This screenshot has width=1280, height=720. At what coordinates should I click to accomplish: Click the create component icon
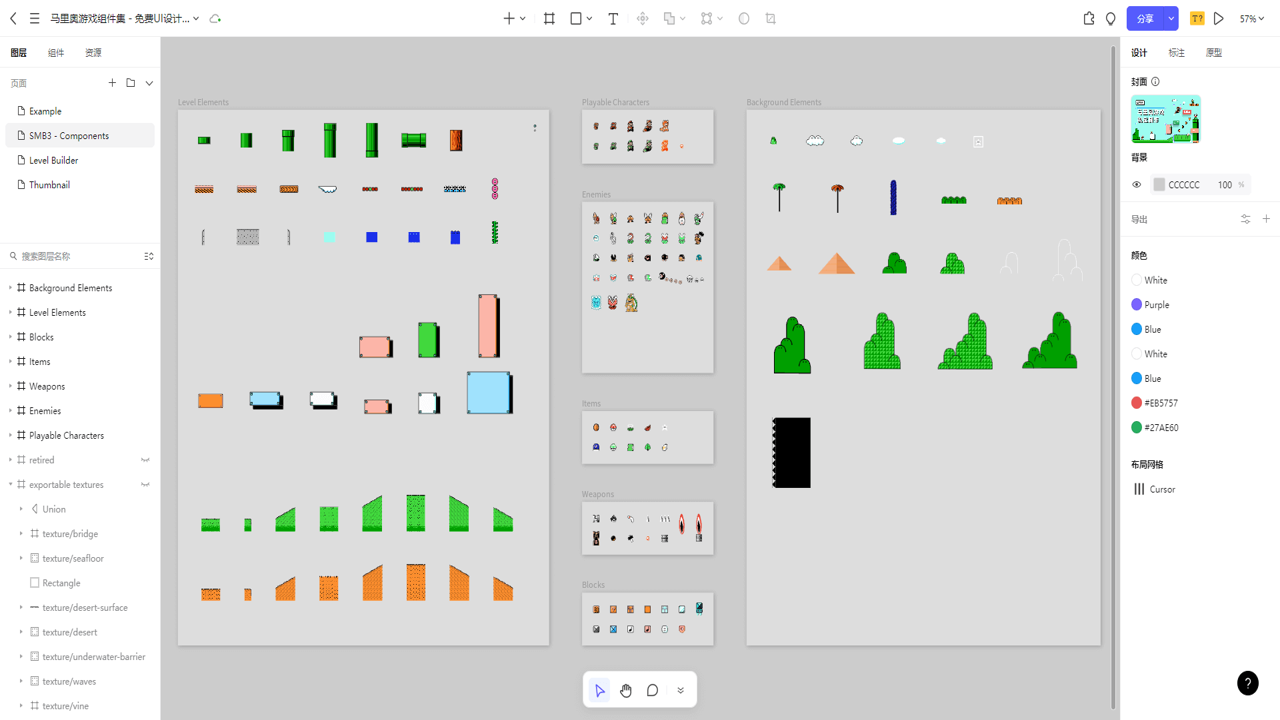[643, 18]
